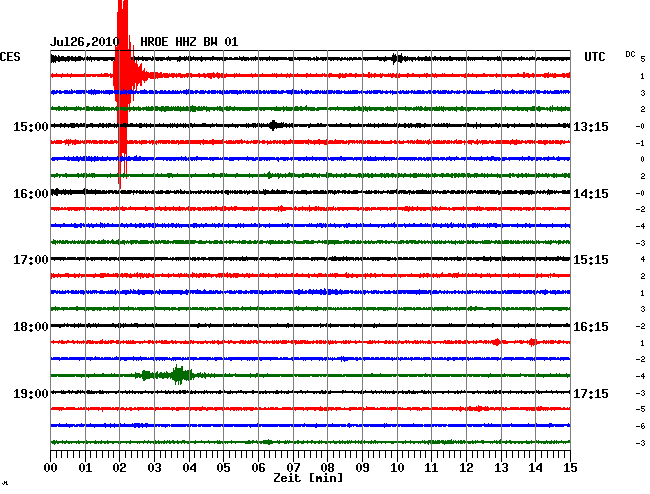
Task: Click the date label Jul26,2010
Action: tap(85, 42)
